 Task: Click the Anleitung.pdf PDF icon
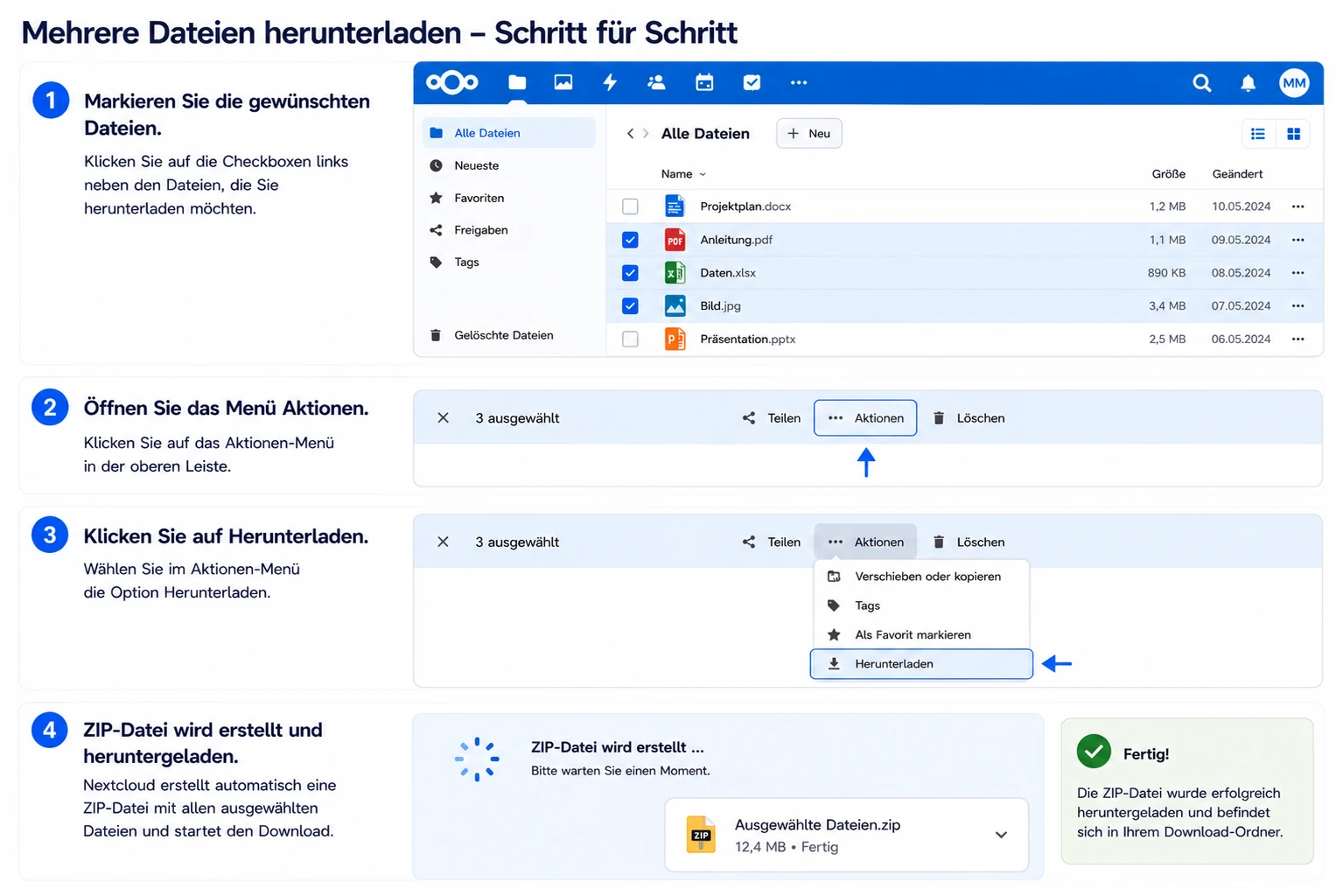[675, 240]
